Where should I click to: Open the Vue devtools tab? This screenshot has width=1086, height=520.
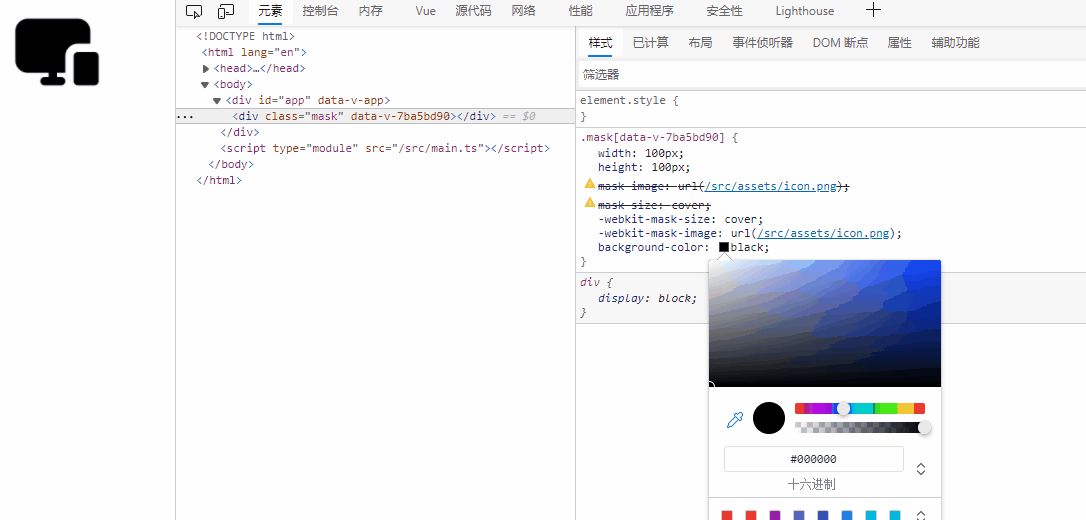[x=425, y=11]
